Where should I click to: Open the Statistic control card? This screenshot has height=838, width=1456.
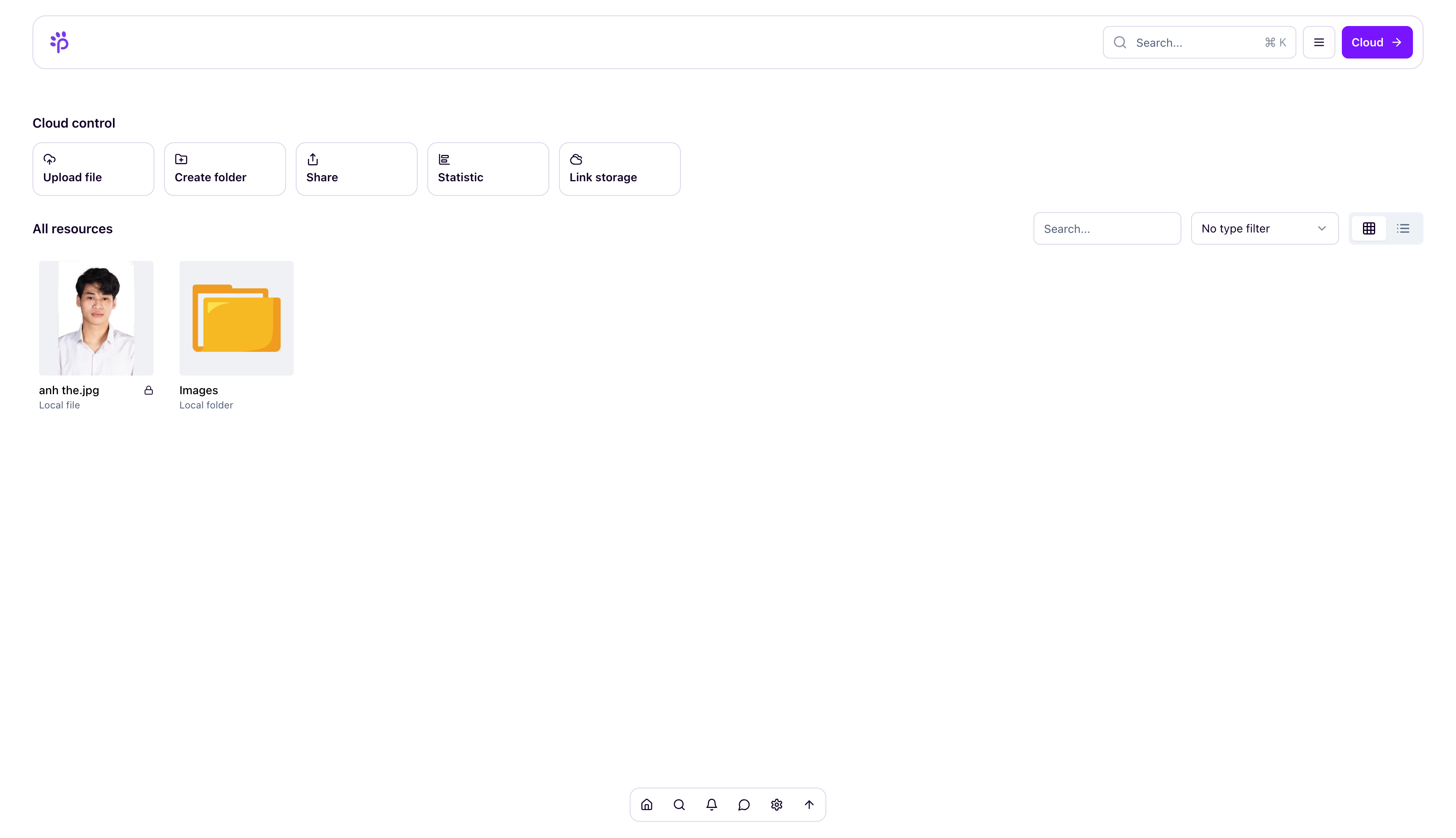pos(488,169)
